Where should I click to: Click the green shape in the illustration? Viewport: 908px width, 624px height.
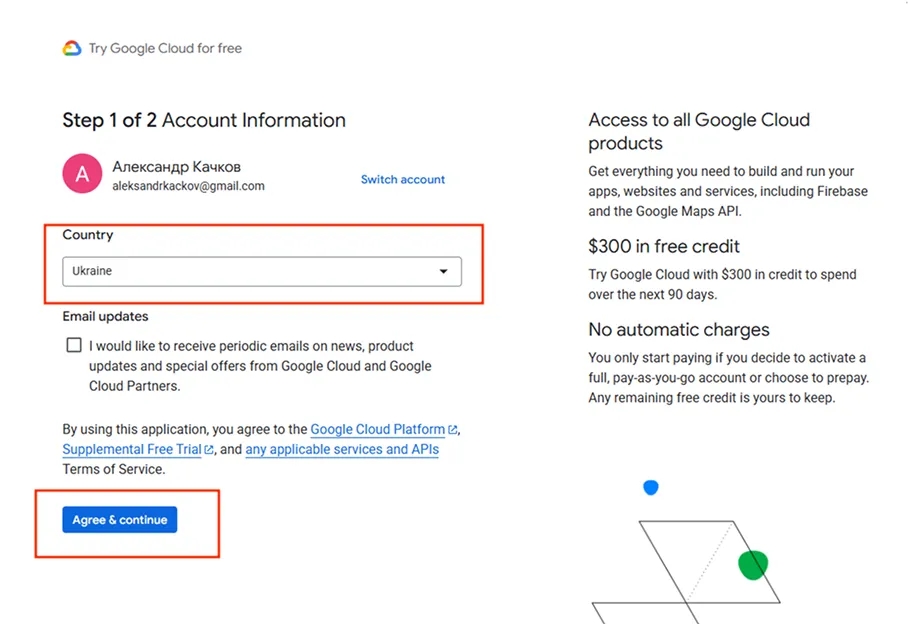(x=753, y=565)
